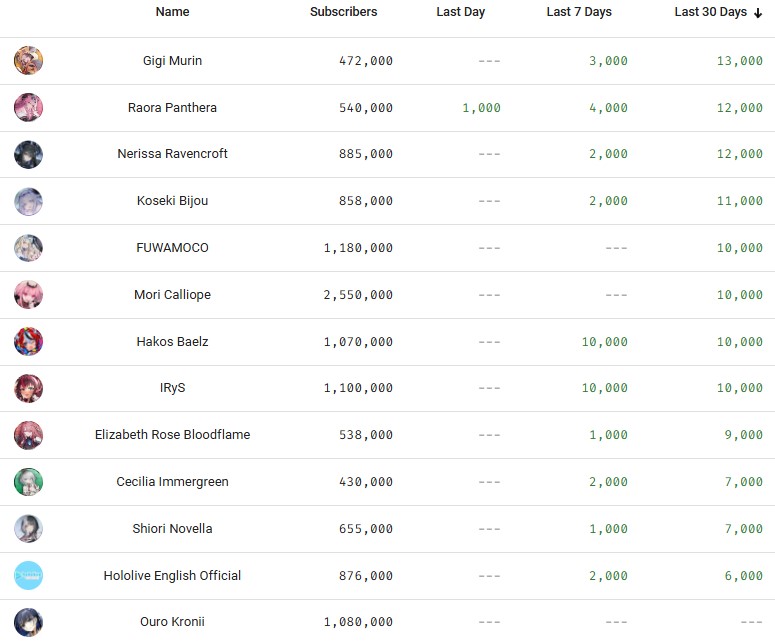Open Shiori Novella's channel link

(x=172, y=529)
